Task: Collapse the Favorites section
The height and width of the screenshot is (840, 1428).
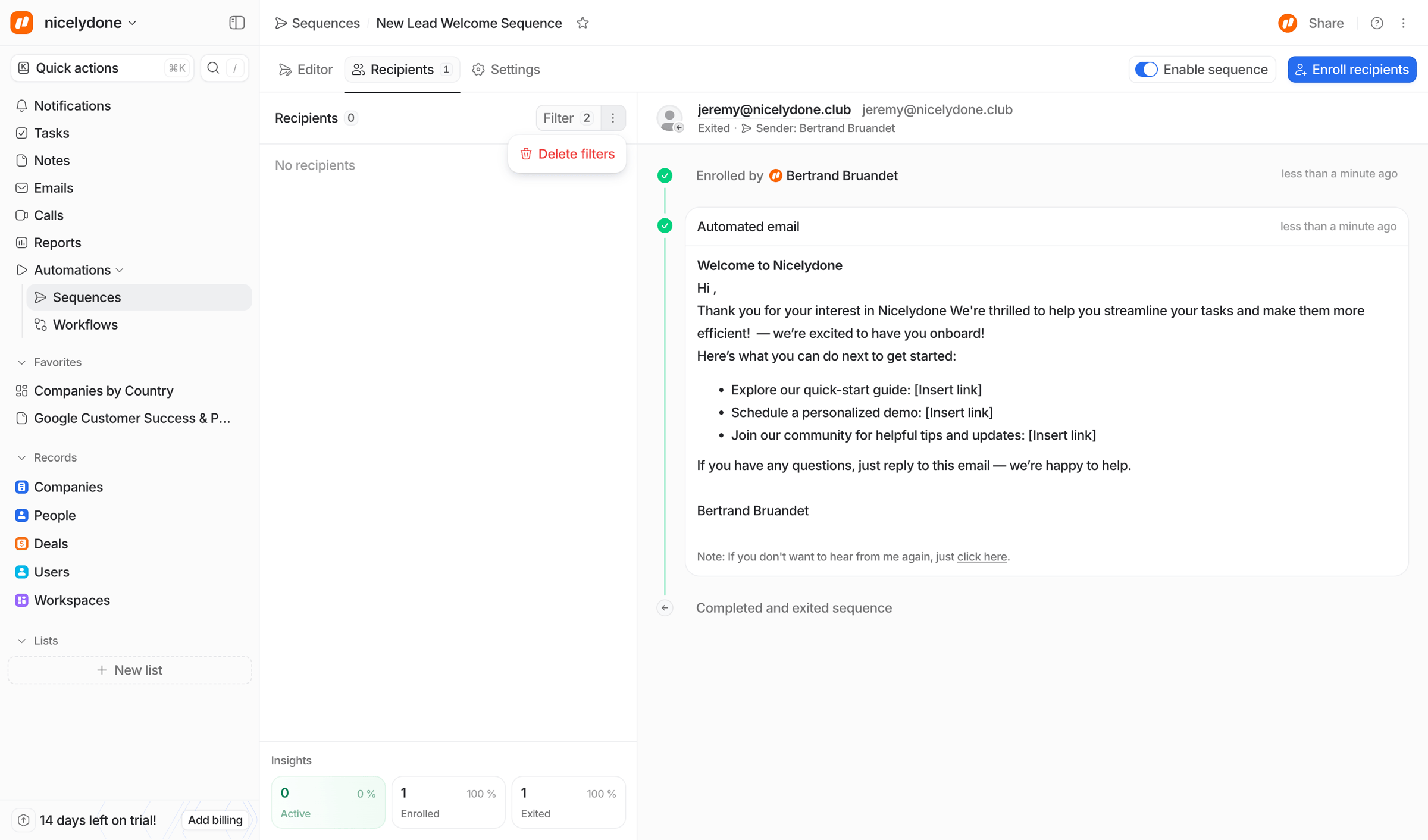Action: click(x=22, y=362)
